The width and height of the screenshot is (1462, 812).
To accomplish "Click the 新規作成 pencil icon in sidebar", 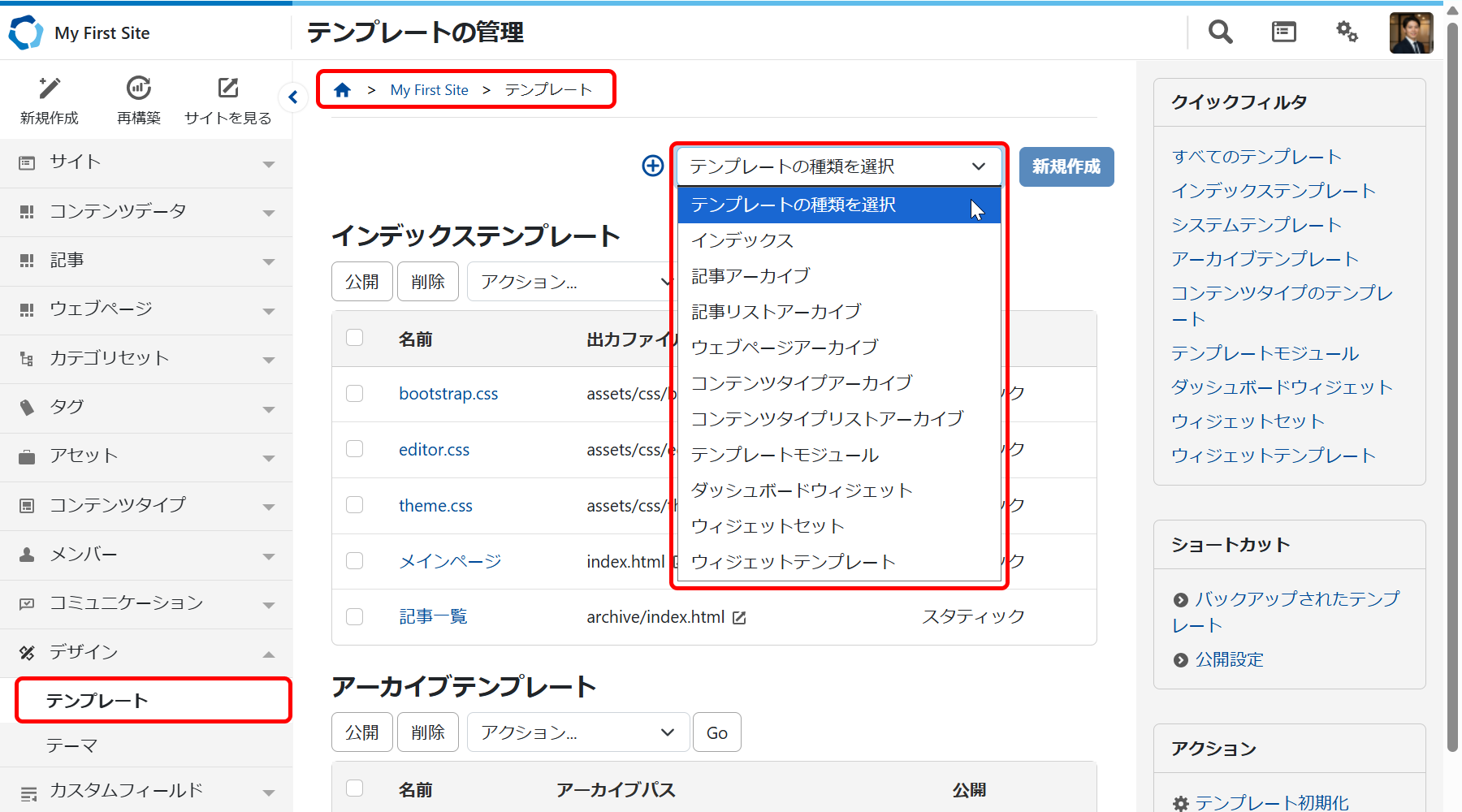I will pyautogui.click(x=50, y=88).
